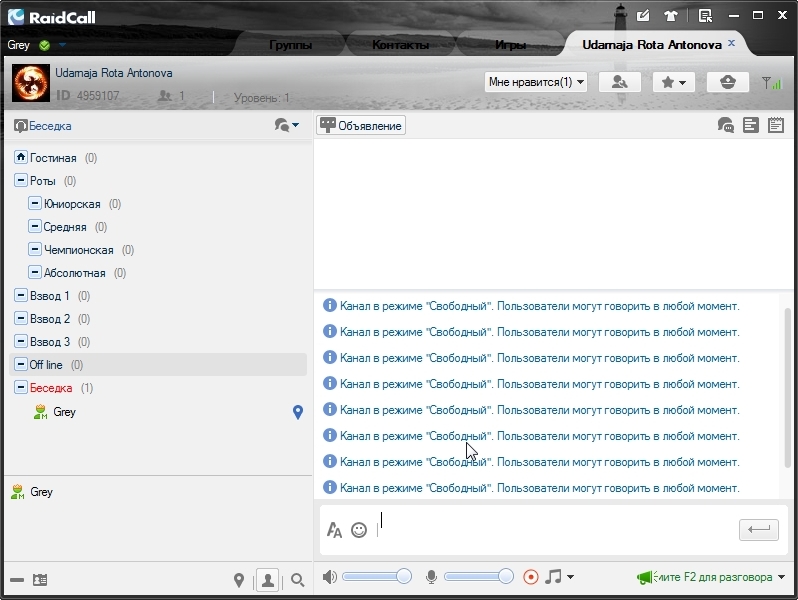Click the invite members button in header
Viewport: 798px width, 600px height.
pyautogui.click(x=619, y=82)
